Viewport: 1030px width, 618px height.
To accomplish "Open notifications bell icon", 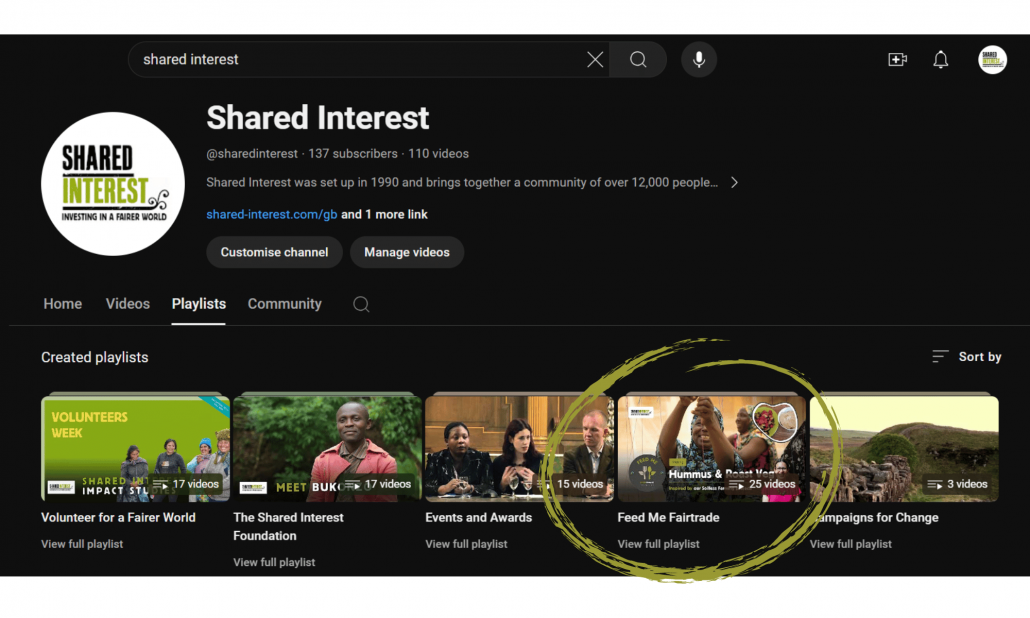I will click(941, 60).
